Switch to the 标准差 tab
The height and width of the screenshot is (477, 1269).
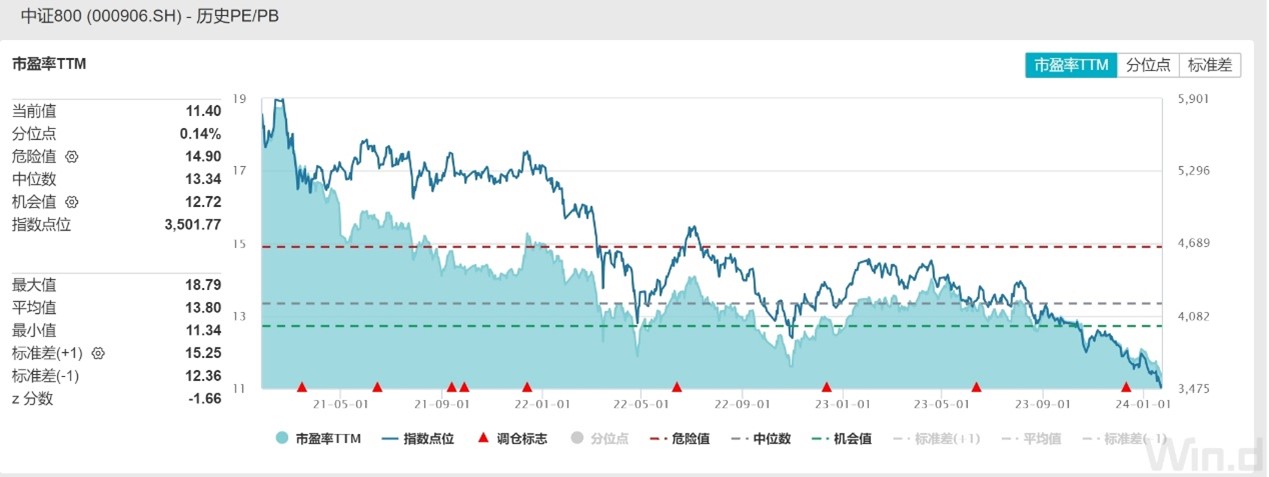point(1210,65)
